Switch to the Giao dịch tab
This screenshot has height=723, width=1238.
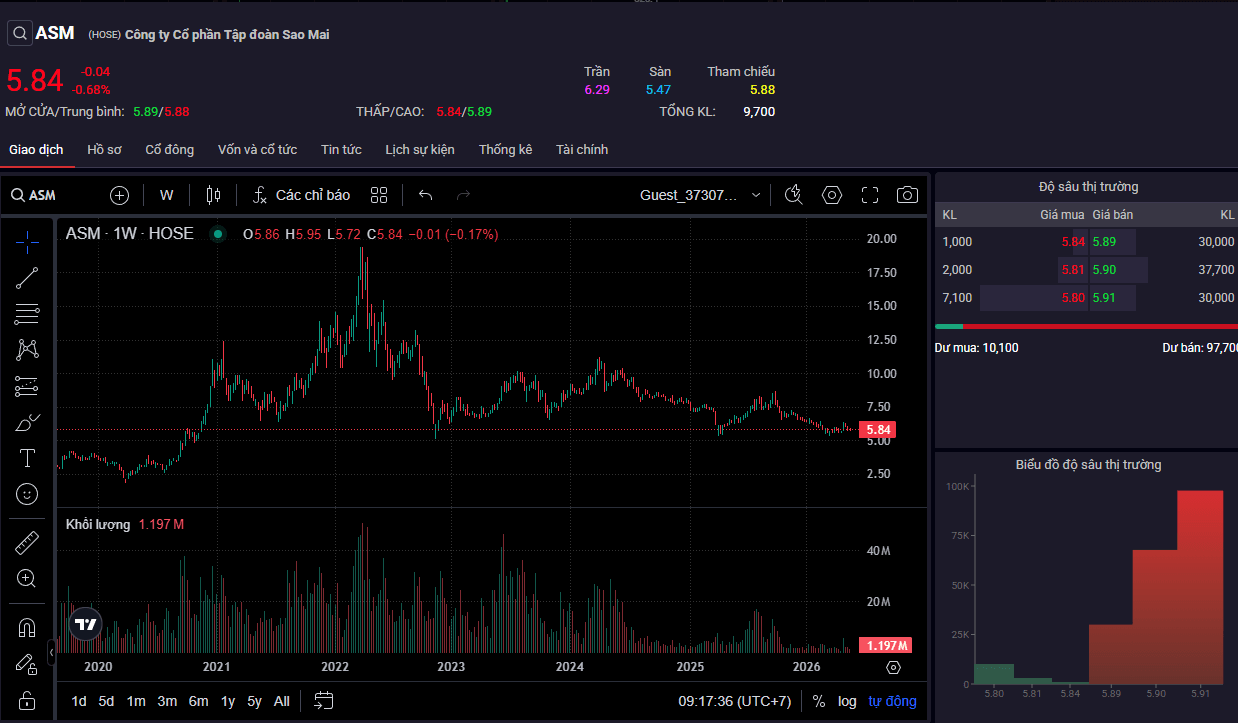36,150
